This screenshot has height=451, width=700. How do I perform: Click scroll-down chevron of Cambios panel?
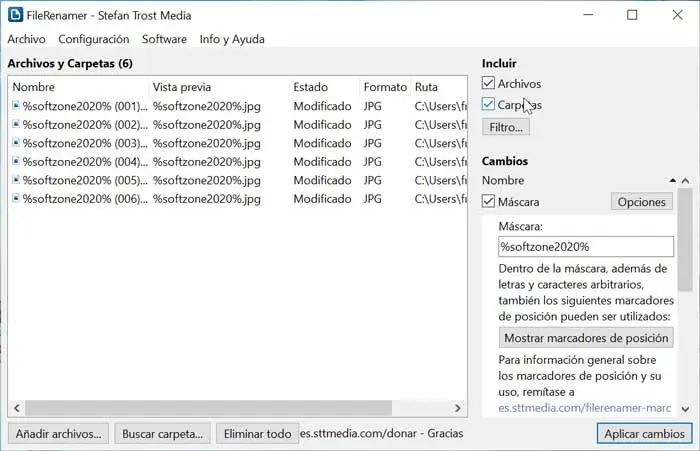[x=685, y=409]
